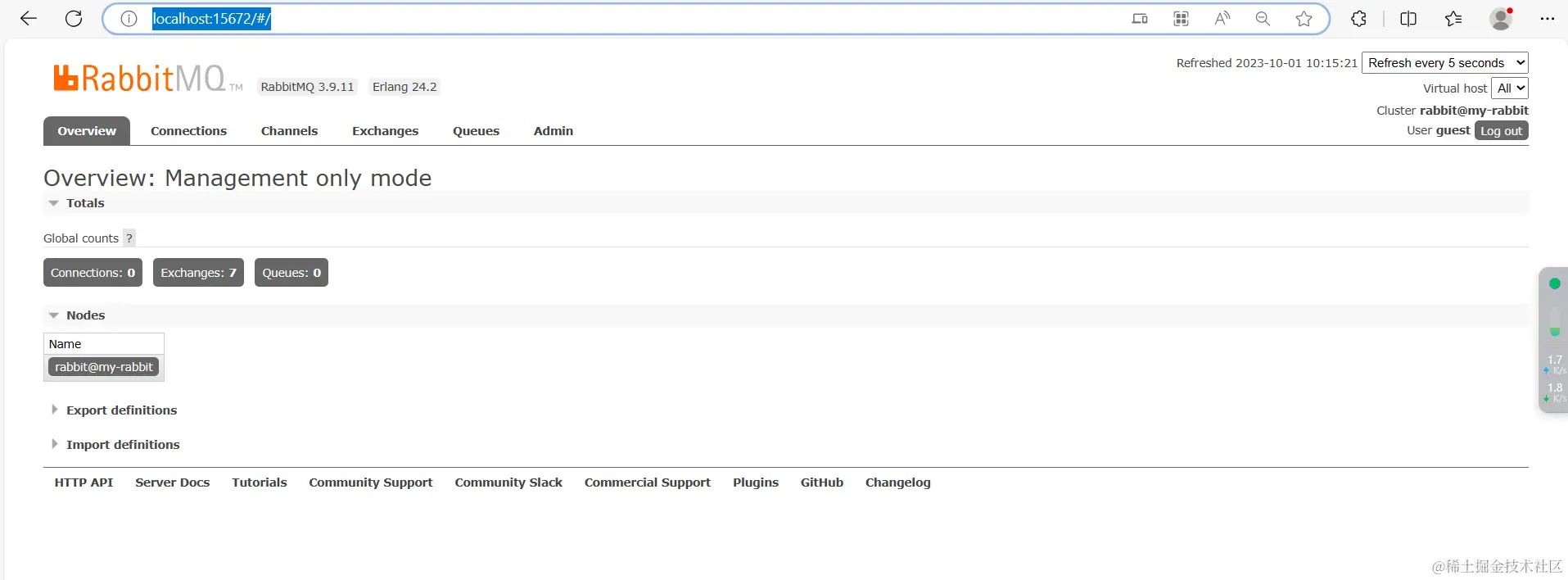The width and height of the screenshot is (1568, 580).
Task: Click the Erlang 24.2 version label
Action: click(404, 87)
